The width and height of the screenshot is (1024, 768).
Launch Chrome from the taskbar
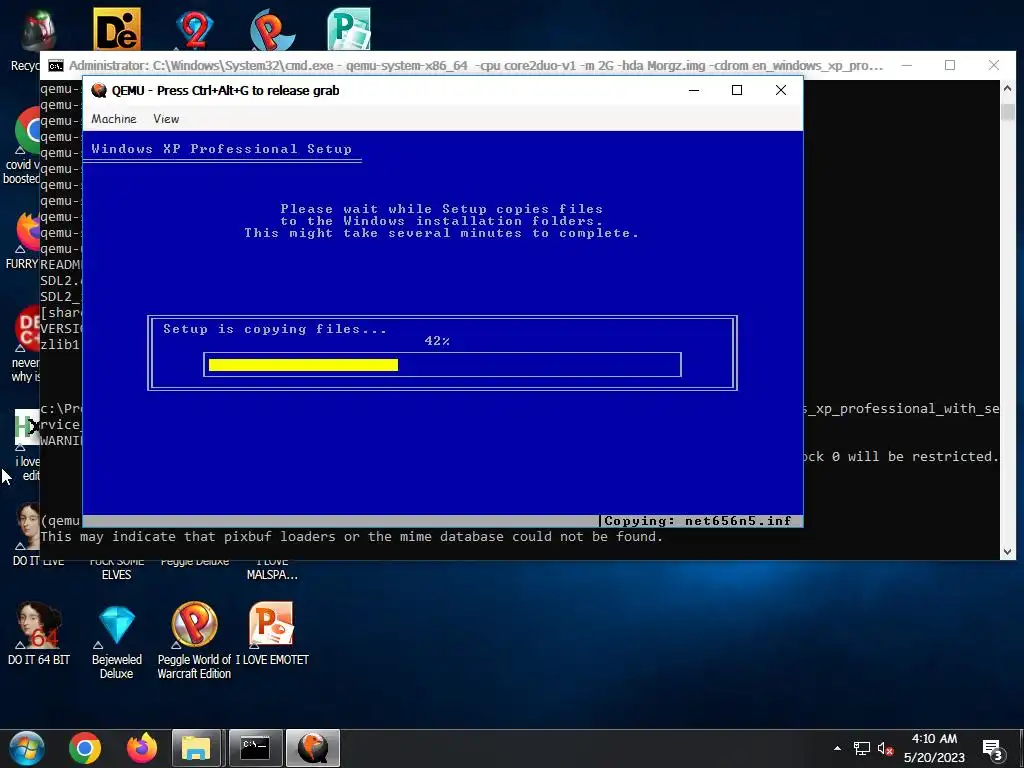[84, 748]
